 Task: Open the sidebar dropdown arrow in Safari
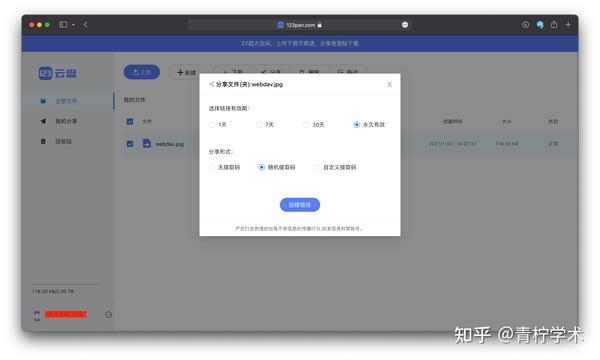(x=73, y=25)
